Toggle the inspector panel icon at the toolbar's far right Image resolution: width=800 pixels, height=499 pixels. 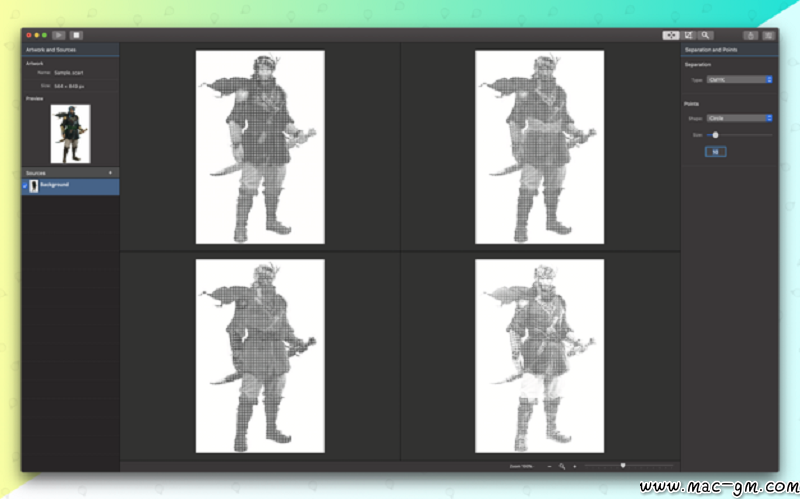(768, 35)
